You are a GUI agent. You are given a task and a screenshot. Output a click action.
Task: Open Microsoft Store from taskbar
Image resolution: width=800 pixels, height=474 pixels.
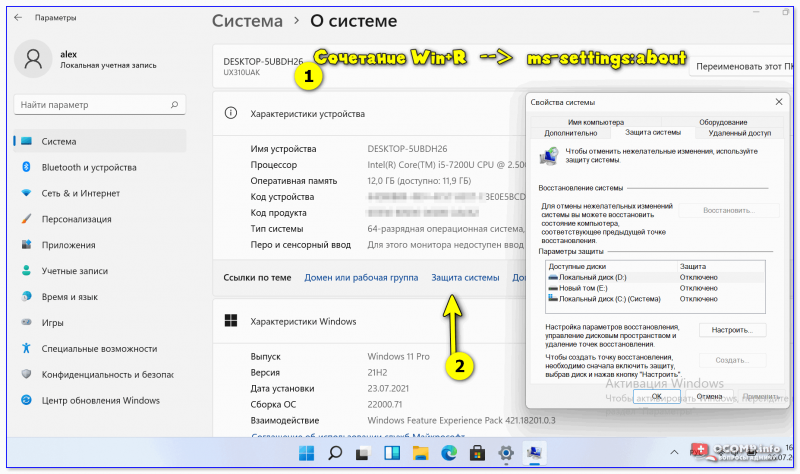[x=478, y=453]
